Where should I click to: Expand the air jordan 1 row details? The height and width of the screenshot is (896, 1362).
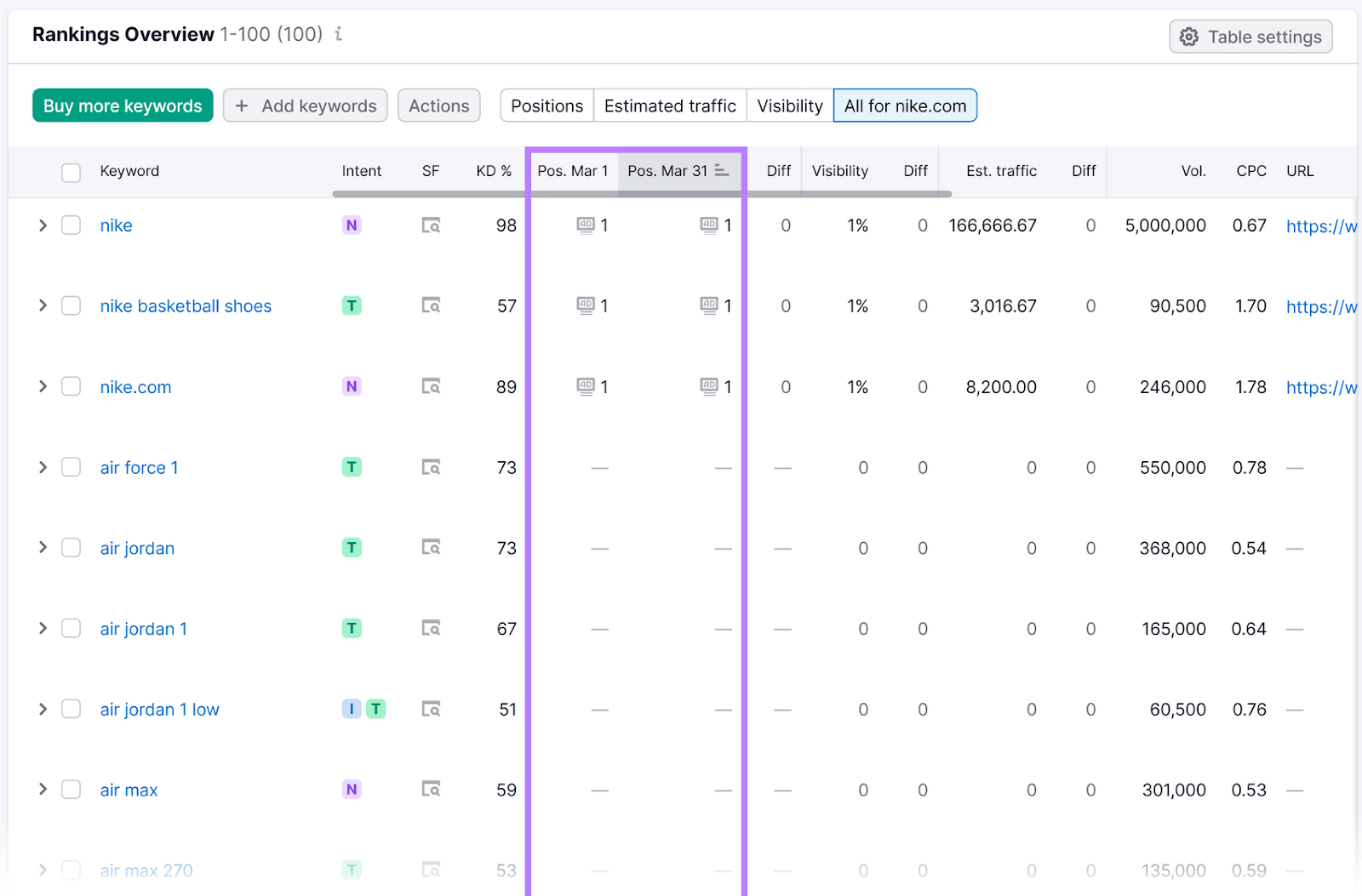coord(43,628)
